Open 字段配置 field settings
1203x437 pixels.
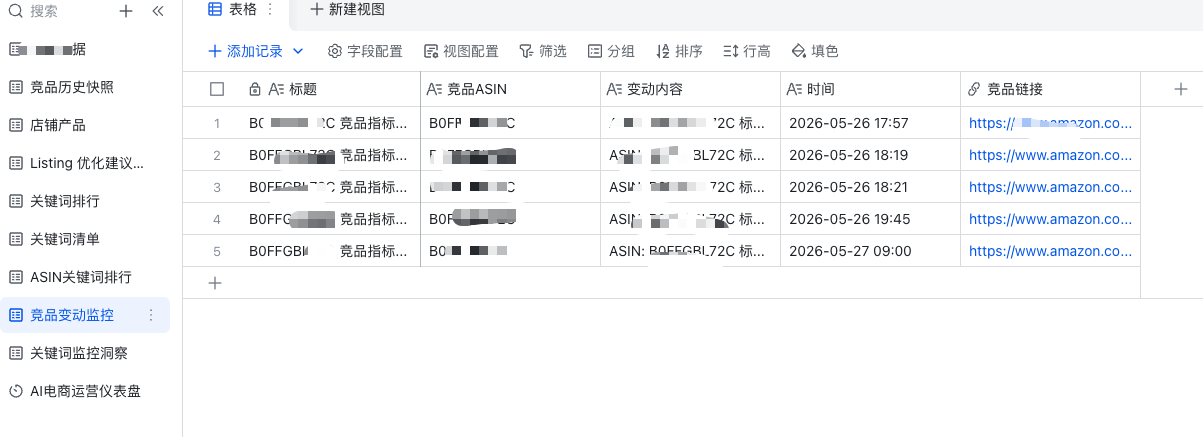click(x=366, y=51)
